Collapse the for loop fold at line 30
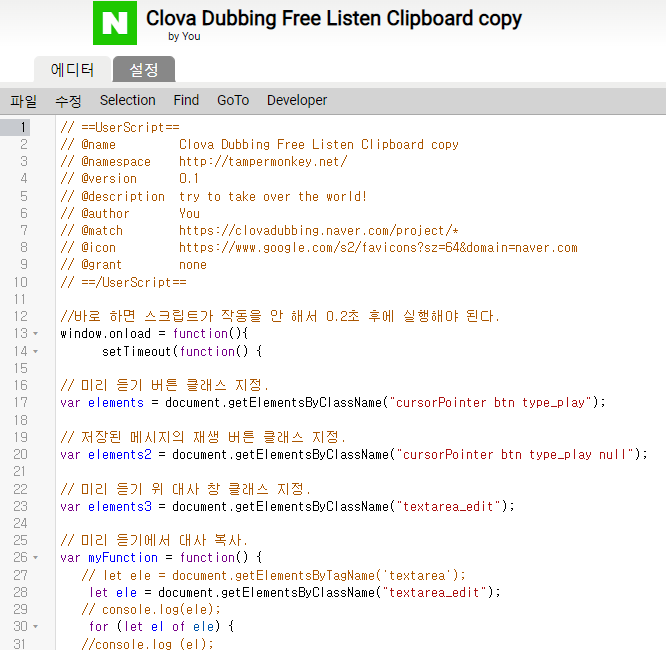 coord(36,626)
